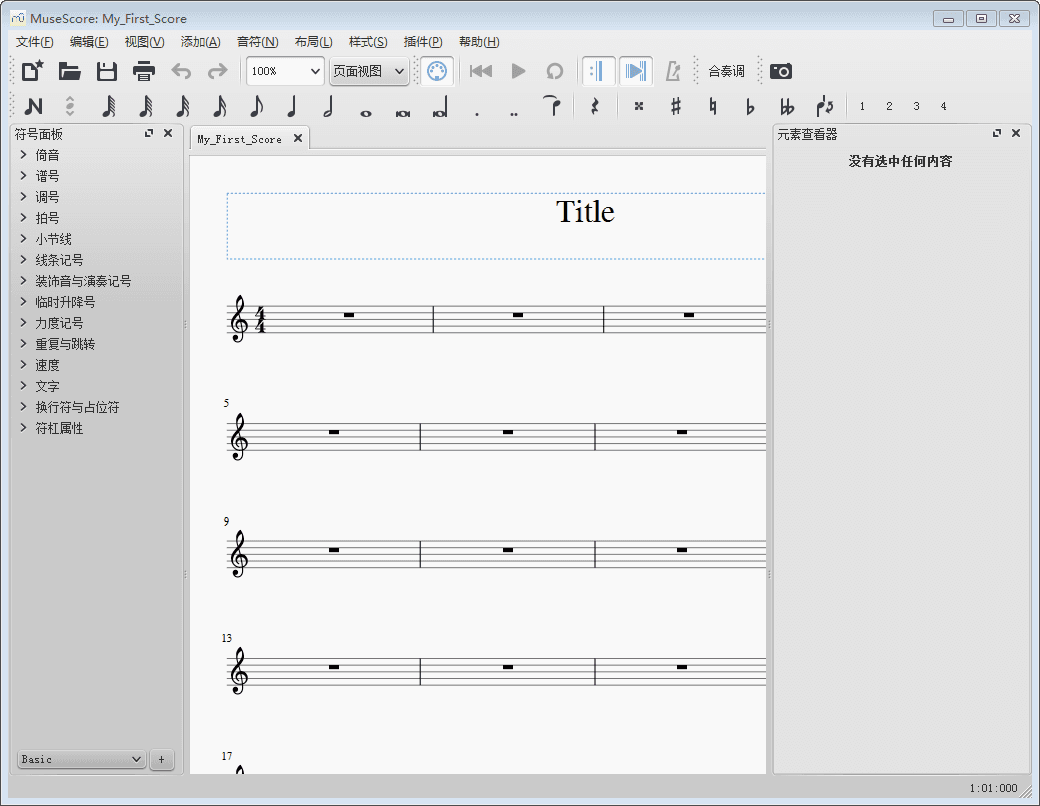Open the 添加(A) menu
Screen dimensions: 1040x806
coord(200,42)
